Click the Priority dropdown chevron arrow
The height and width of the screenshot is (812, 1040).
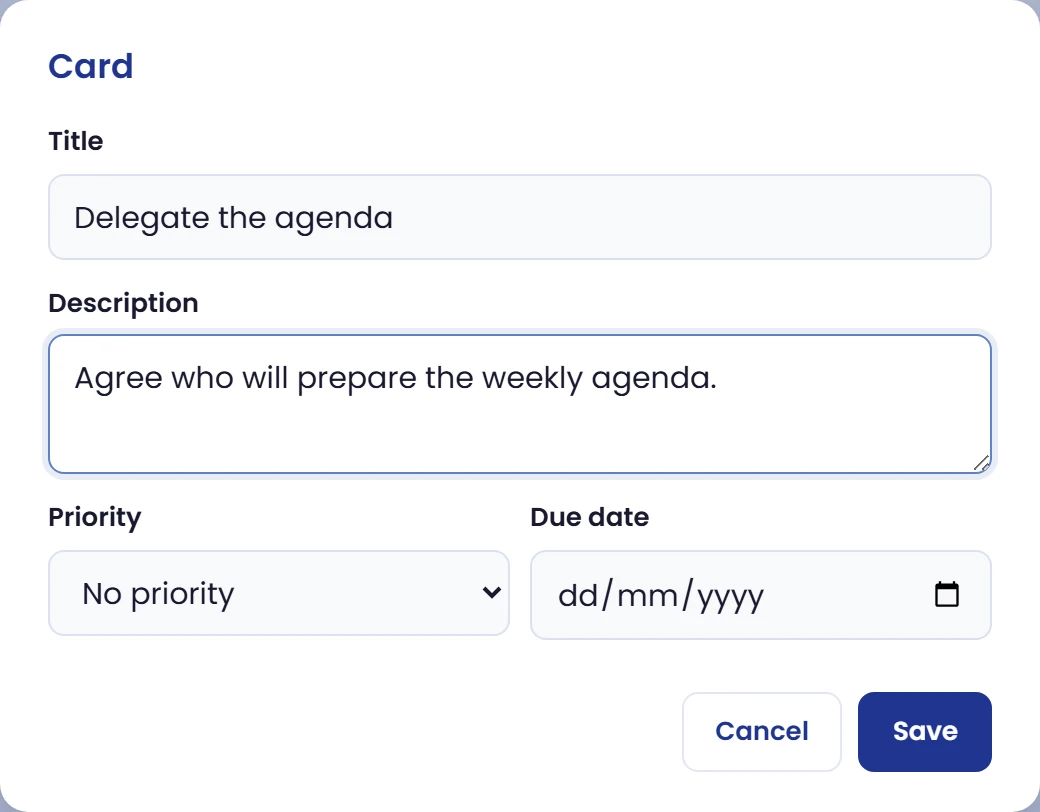[x=491, y=592]
